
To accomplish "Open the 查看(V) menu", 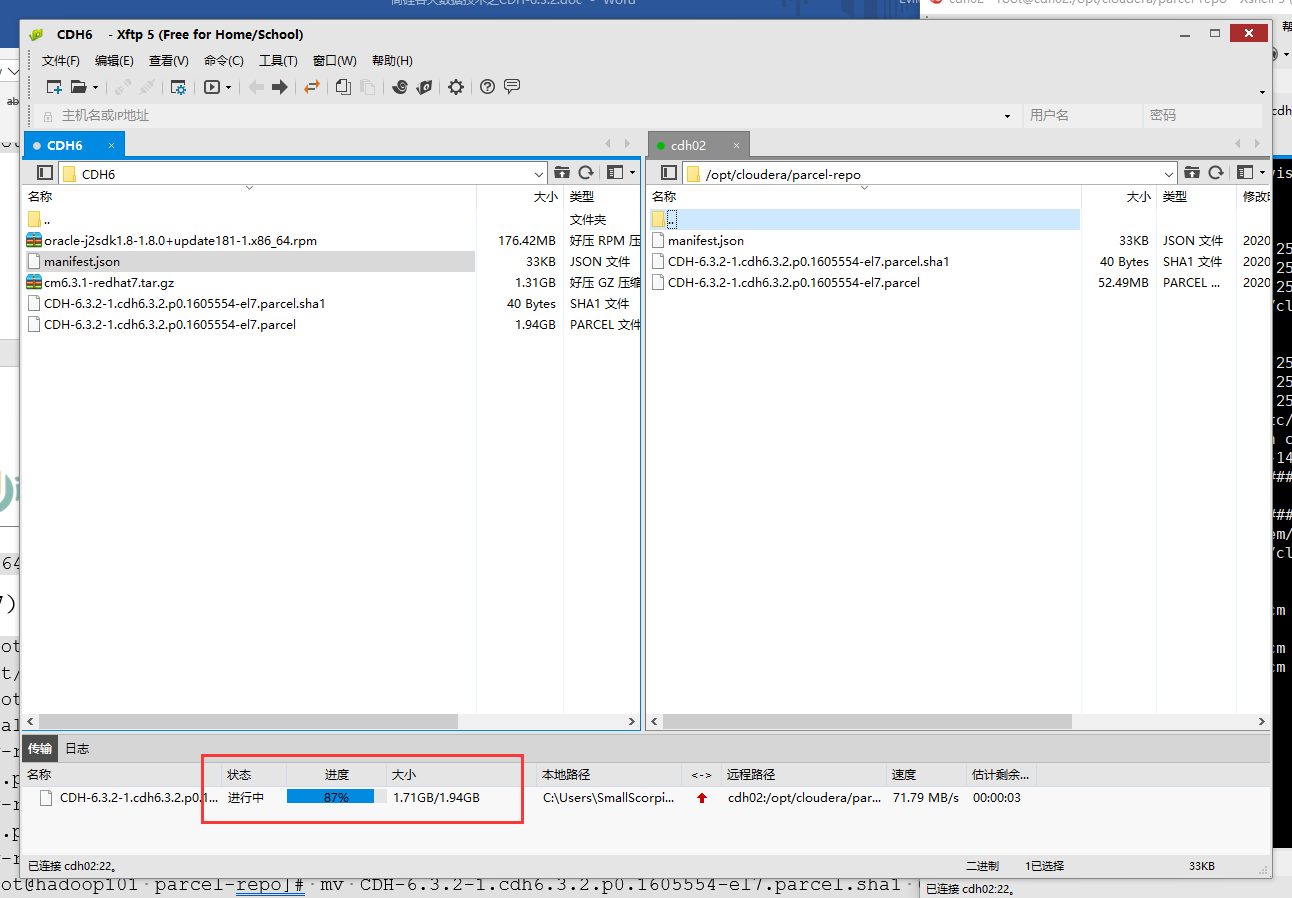I will coord(168,61).
